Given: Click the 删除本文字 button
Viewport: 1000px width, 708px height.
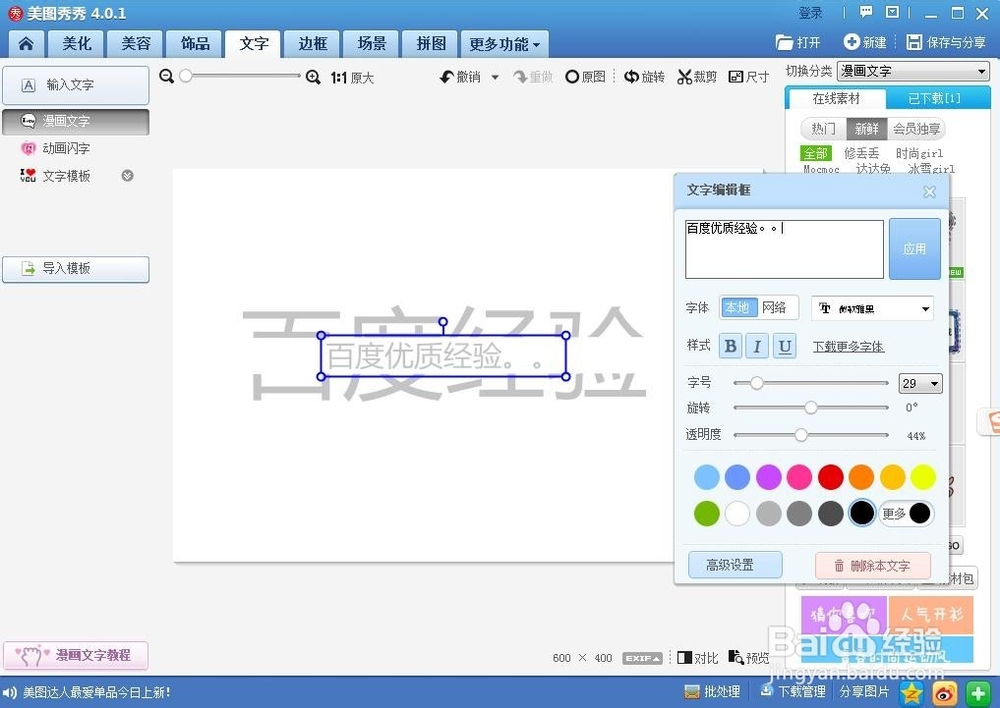Looking at the screenshot, I should [872, 566].
